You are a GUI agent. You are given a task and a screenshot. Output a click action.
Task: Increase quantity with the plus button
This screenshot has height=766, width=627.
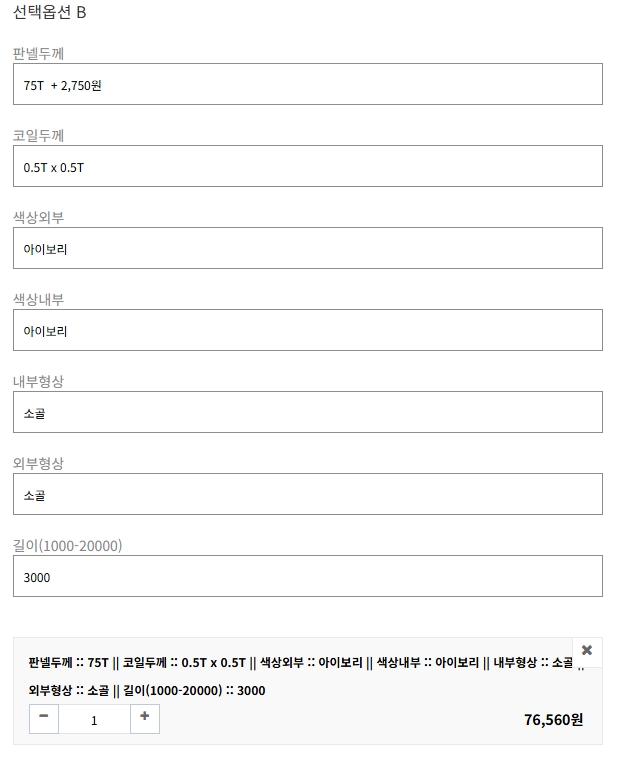click(145, 718)
